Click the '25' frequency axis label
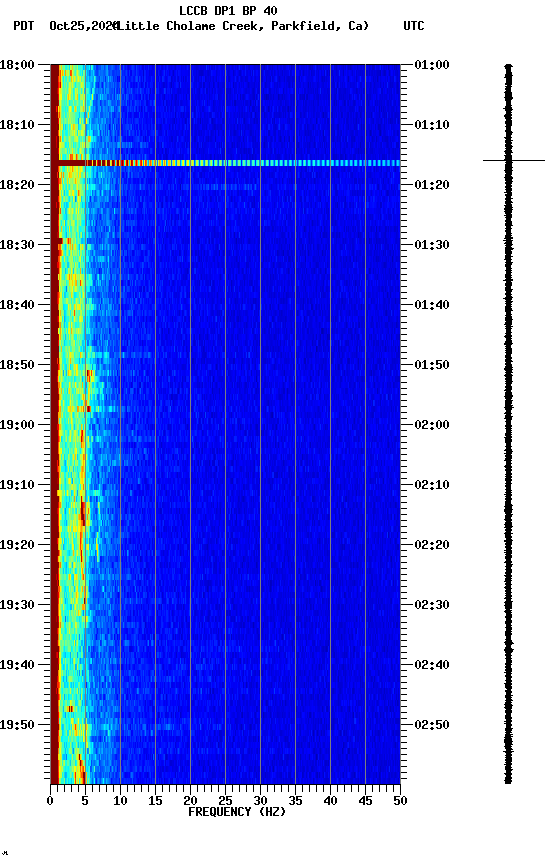The width and height of the screenshot is (552, 864). pos(225,801)
